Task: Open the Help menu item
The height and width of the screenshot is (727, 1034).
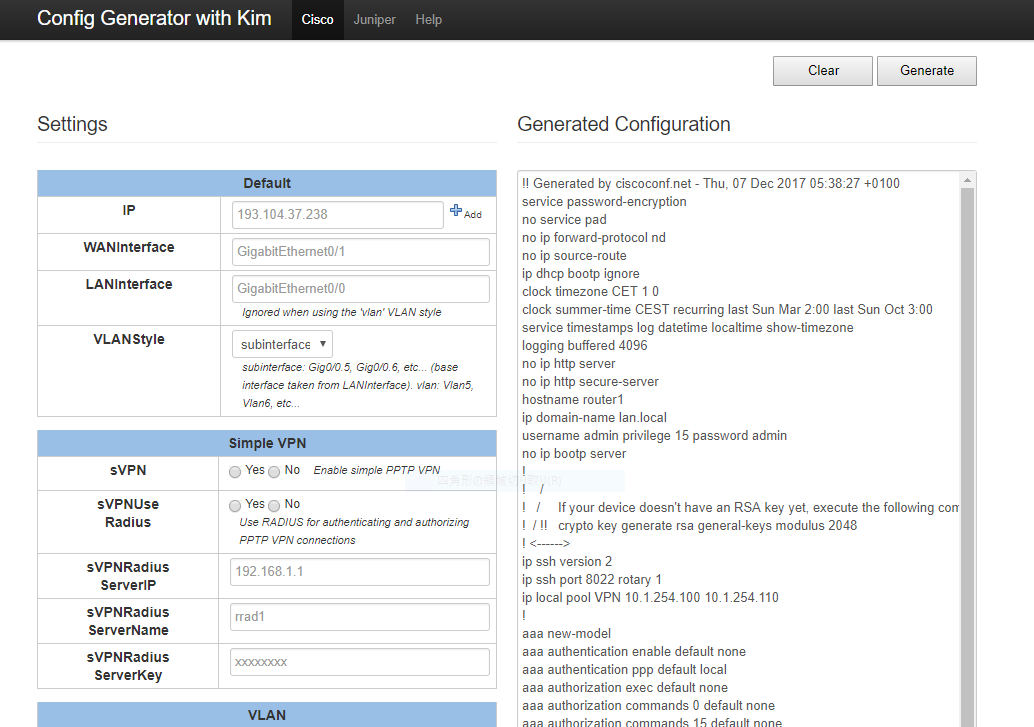Action: pyautogui.click(x=428, y=19)
